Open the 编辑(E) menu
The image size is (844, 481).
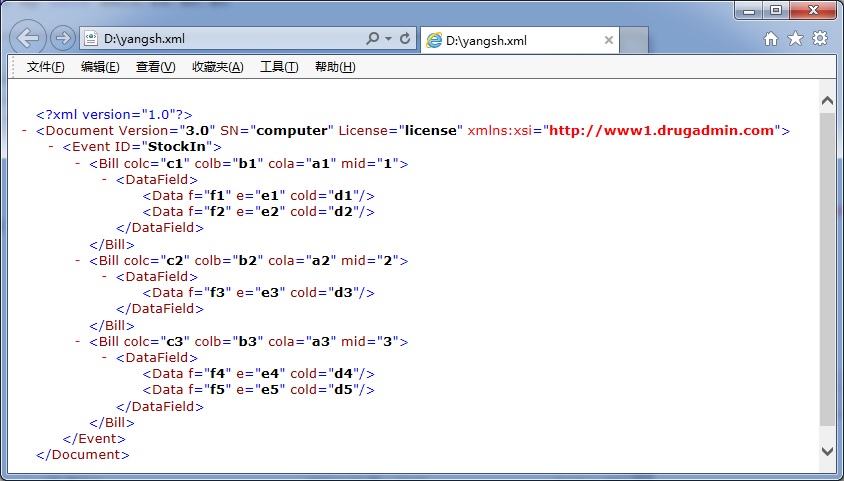point(100,67)
